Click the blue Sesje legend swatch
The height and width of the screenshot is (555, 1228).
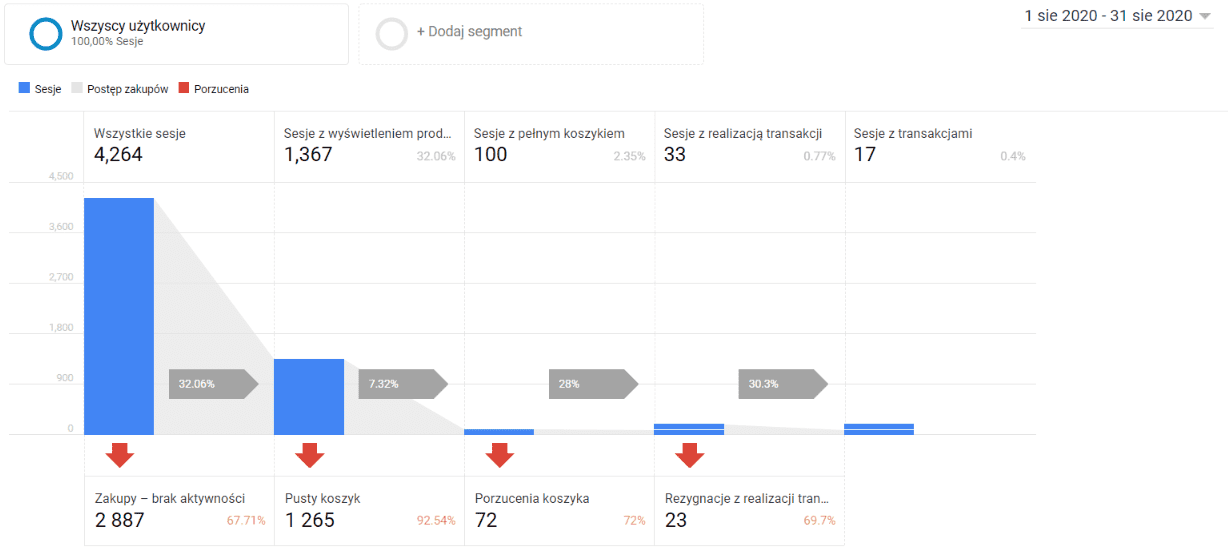[x=25, y=89]
